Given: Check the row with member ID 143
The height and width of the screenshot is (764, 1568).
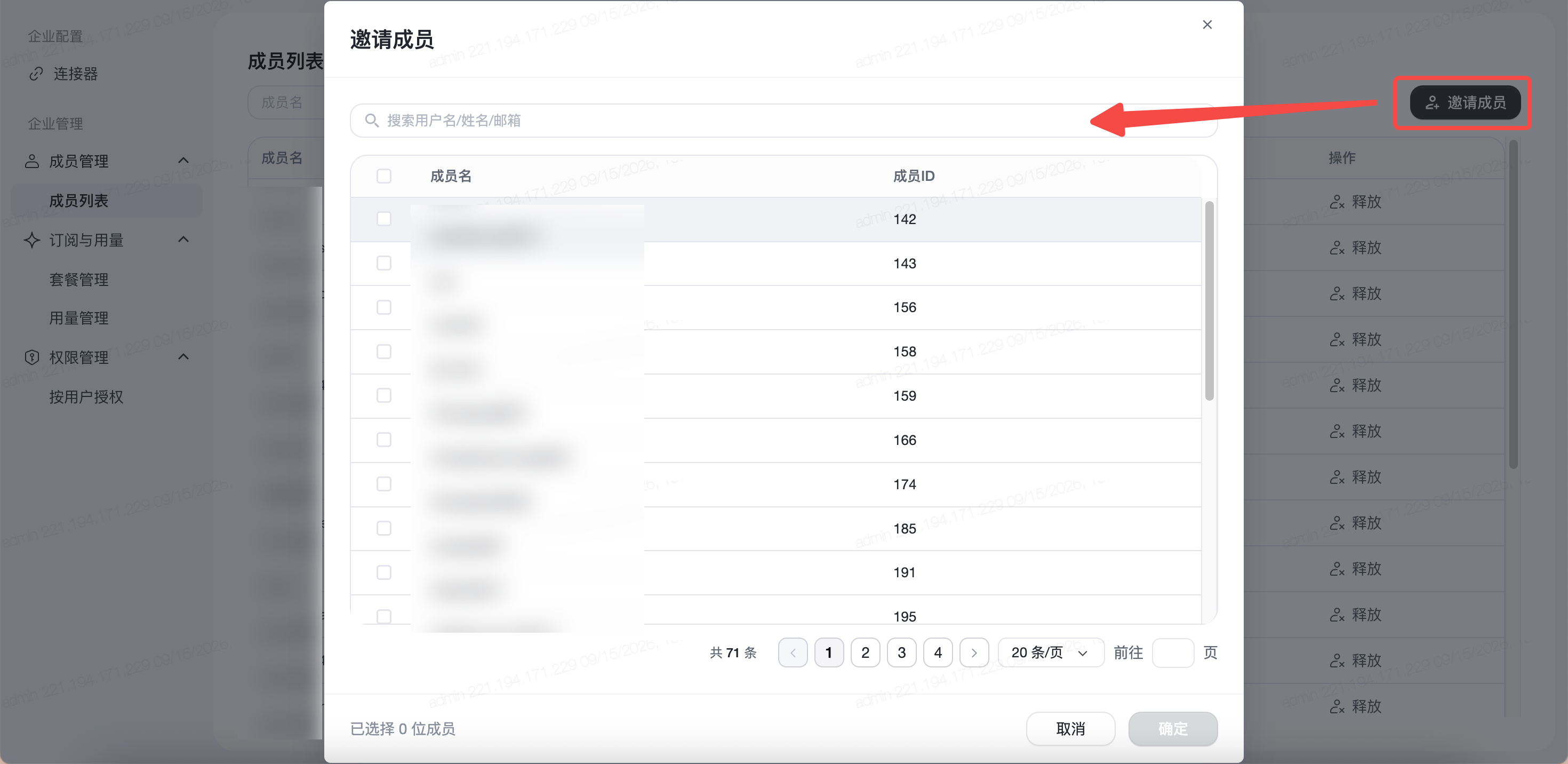Looking at the screenshot, I should (x=383, y=263).
